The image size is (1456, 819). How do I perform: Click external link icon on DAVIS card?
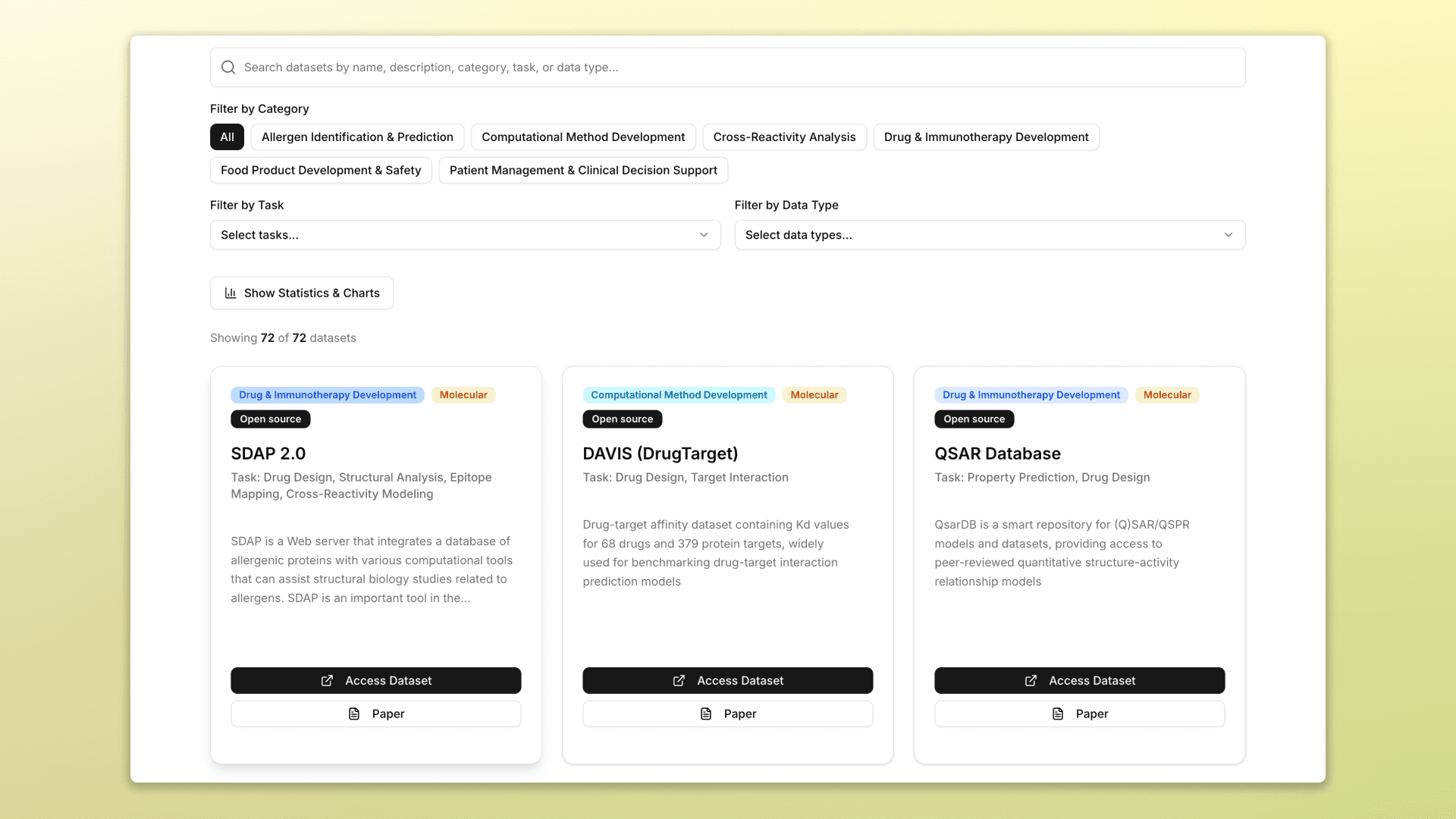[x=679, y=681]
